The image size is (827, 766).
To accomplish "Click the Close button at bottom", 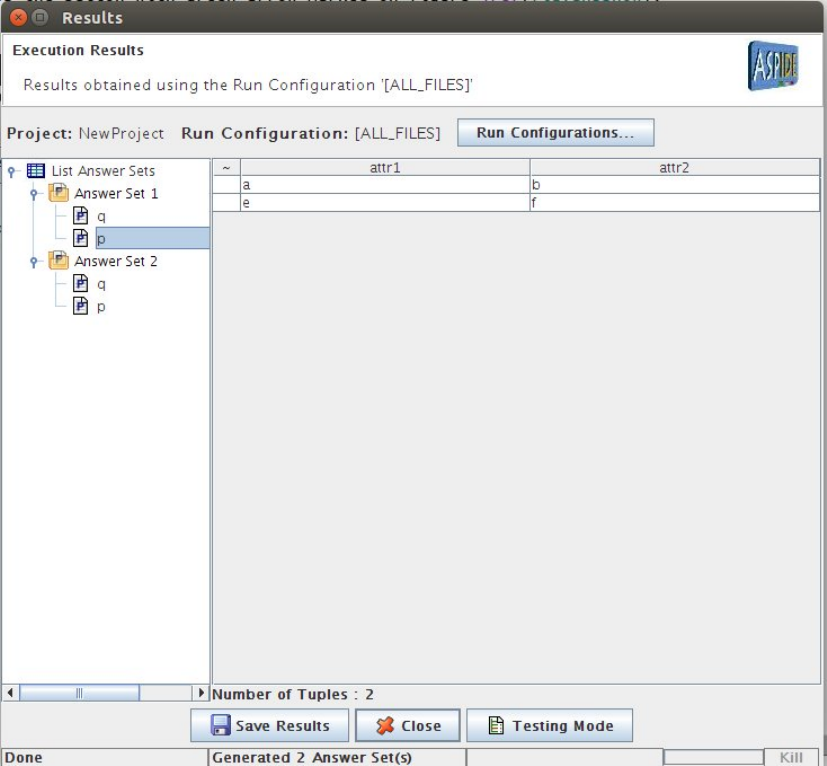I will coord(408,725).
